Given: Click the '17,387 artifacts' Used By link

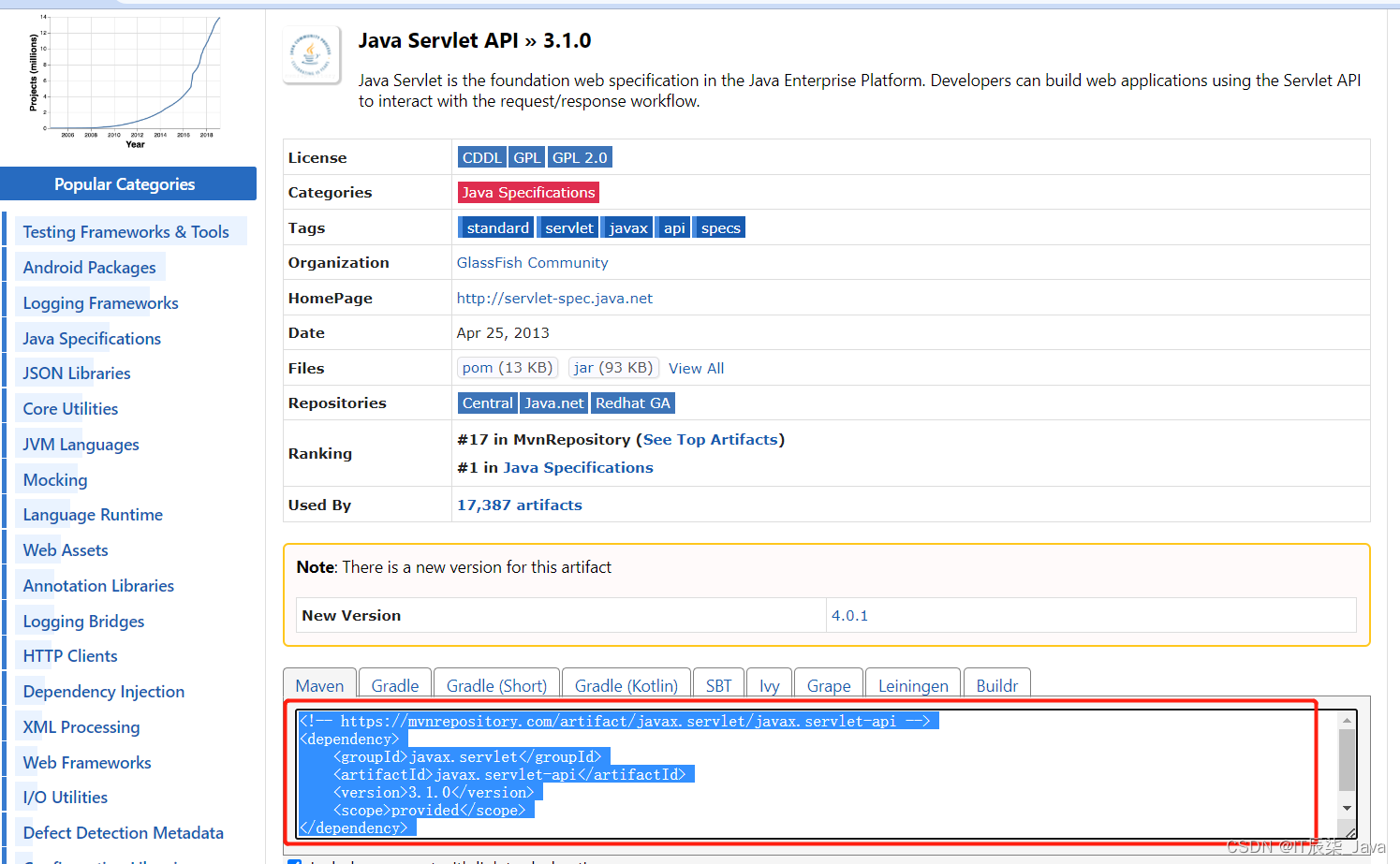Looking at the screenshot, I should coord(519,505).
